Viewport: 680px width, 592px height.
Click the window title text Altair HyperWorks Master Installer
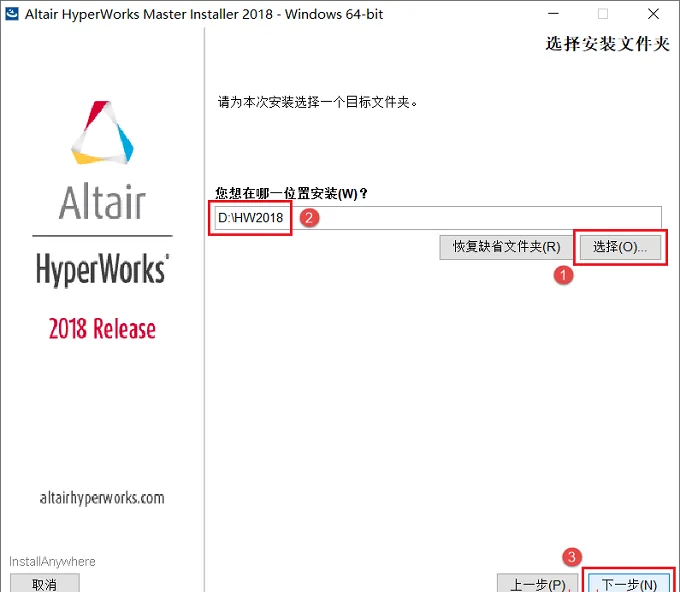point(204,14)
